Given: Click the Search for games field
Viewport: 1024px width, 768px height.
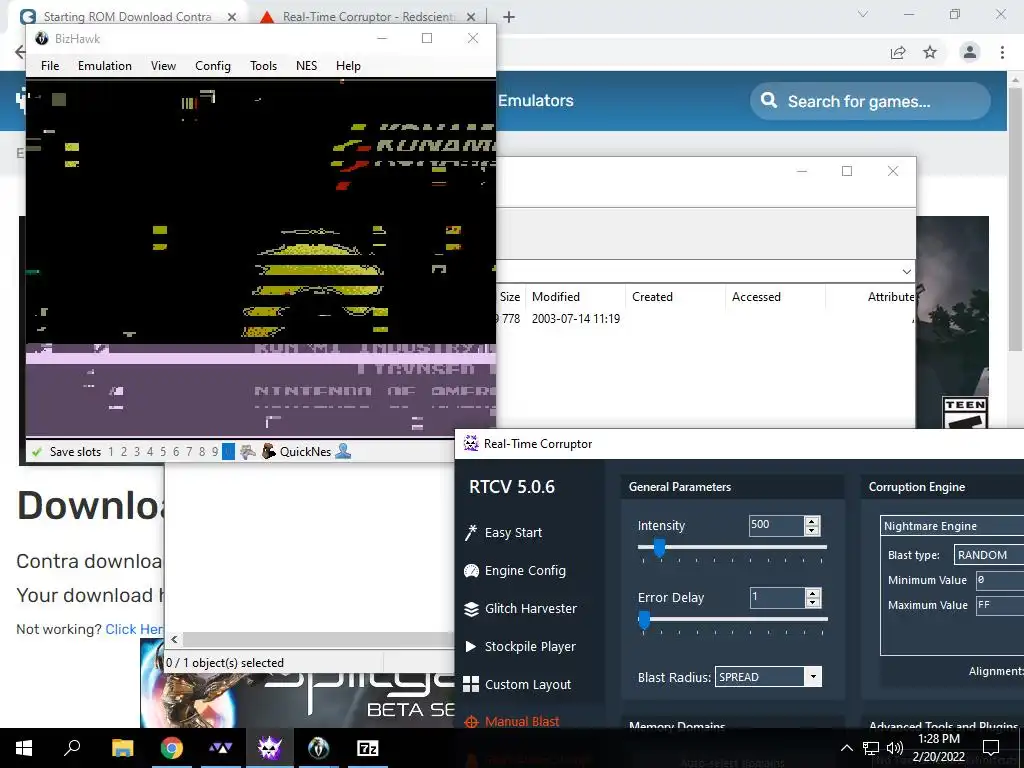Looking at the screenshot, I should (870, 101).
